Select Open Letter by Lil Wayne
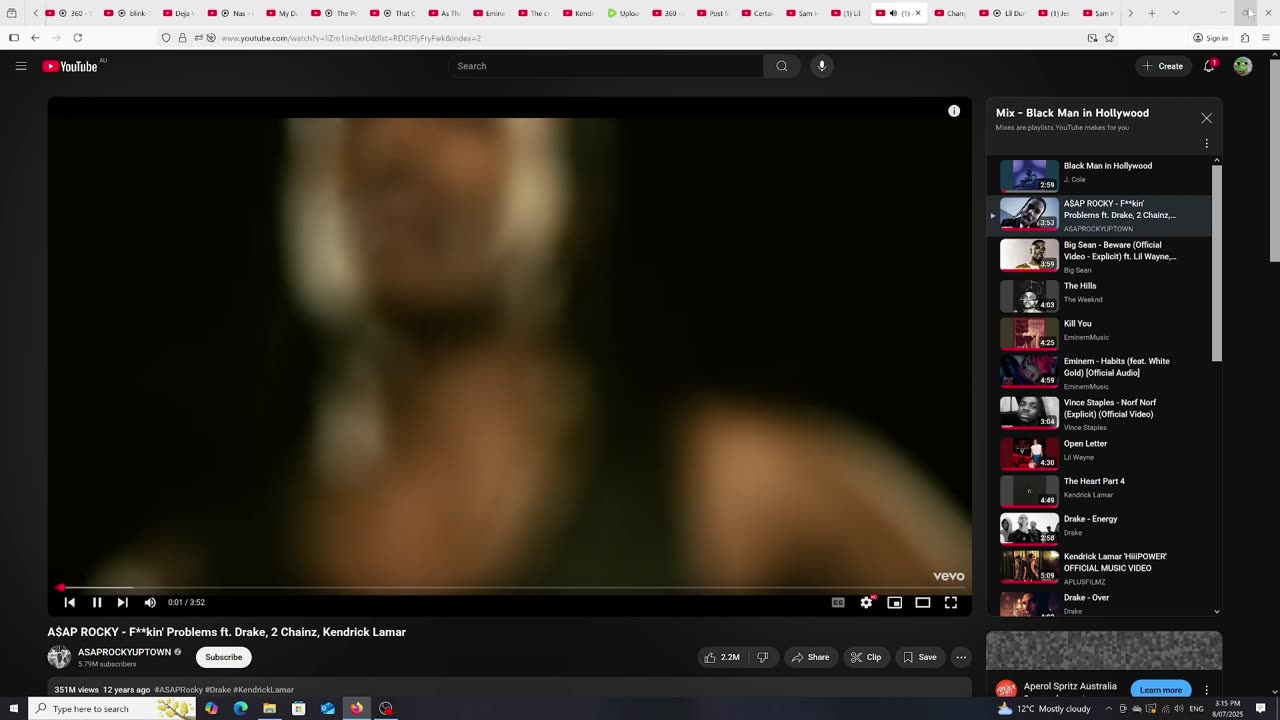 tap(1098, 453)
